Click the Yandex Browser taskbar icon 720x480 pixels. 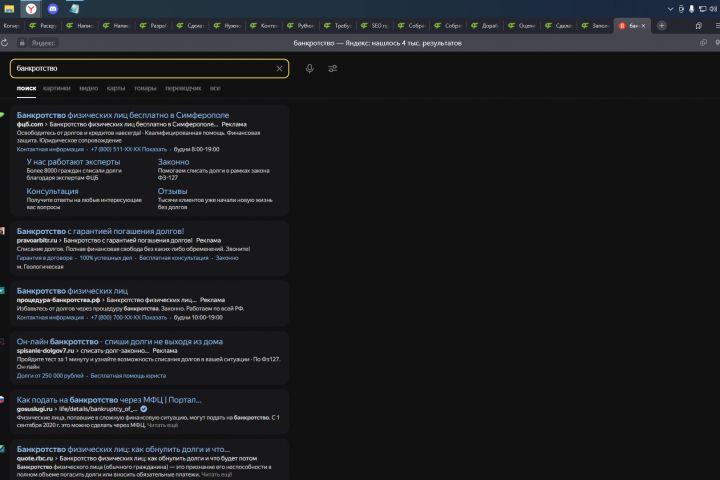pyautogui.click(x=31, y=8)
